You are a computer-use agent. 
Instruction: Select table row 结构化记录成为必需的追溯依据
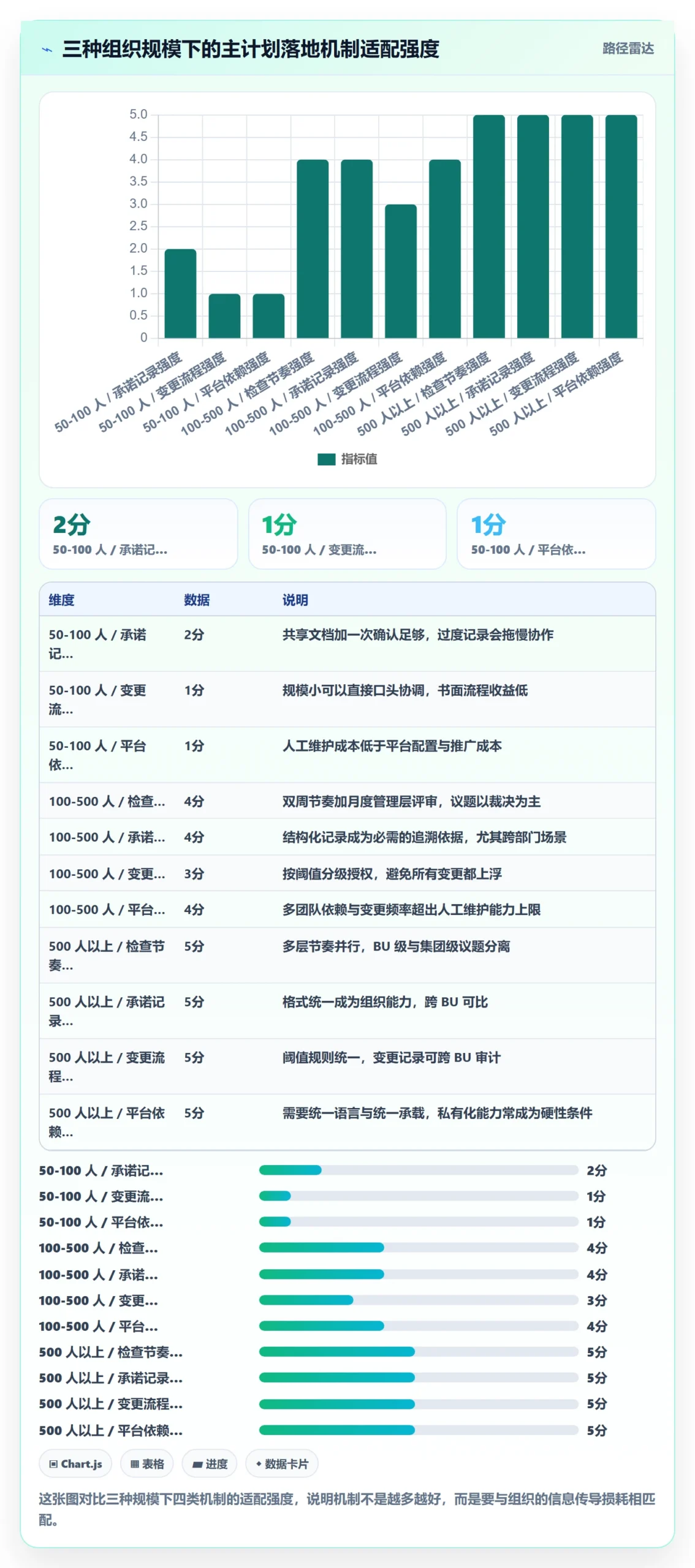tap(347, 837)
